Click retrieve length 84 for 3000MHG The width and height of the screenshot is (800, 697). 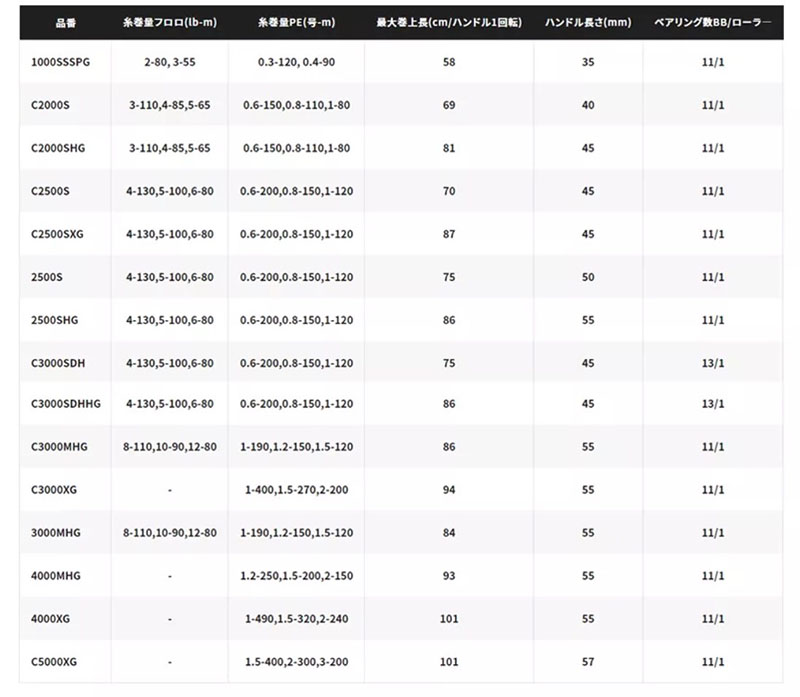(449, 533)
